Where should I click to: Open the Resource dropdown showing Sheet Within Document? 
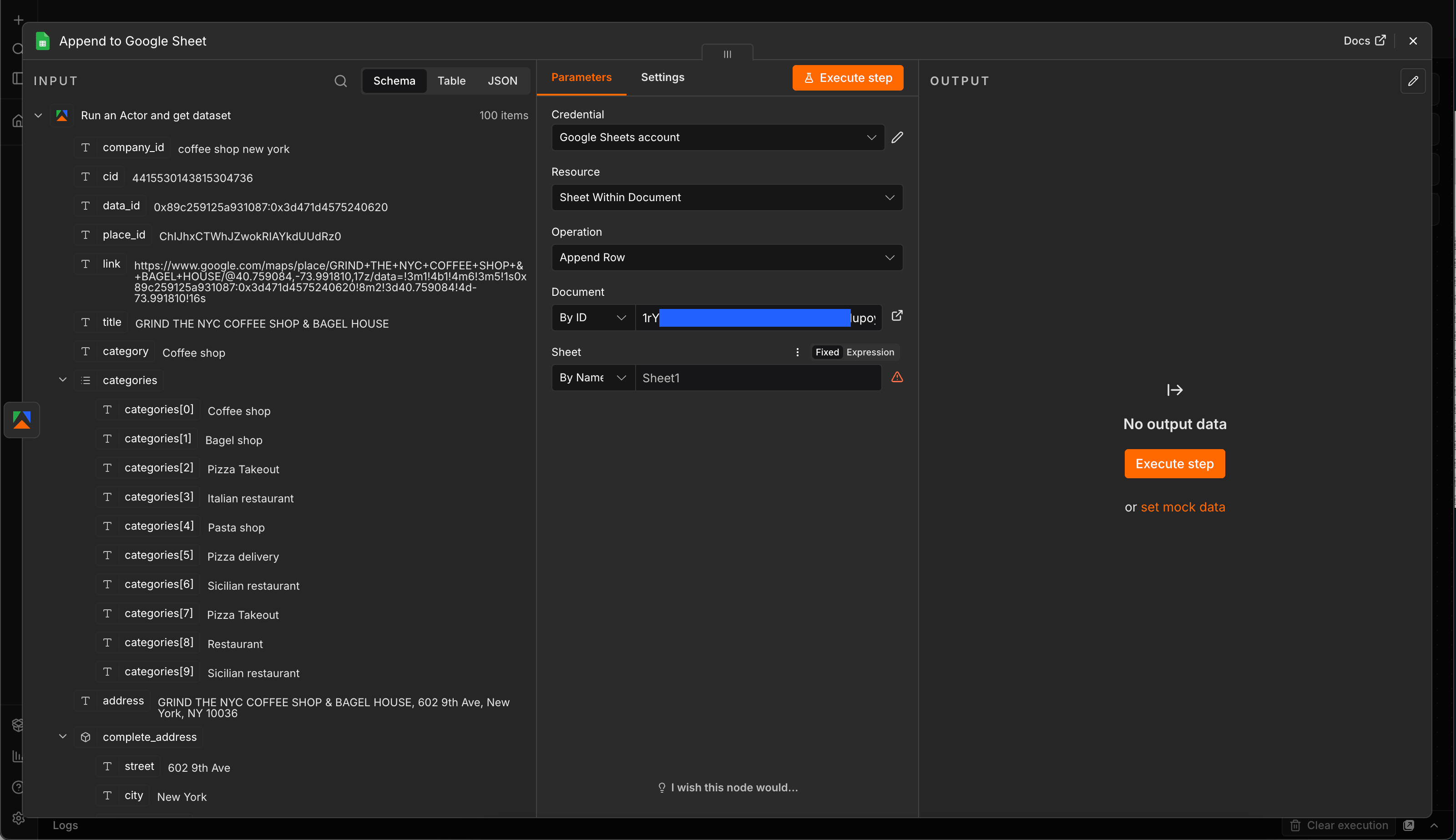pyautogui.click(x=727, y=197)
